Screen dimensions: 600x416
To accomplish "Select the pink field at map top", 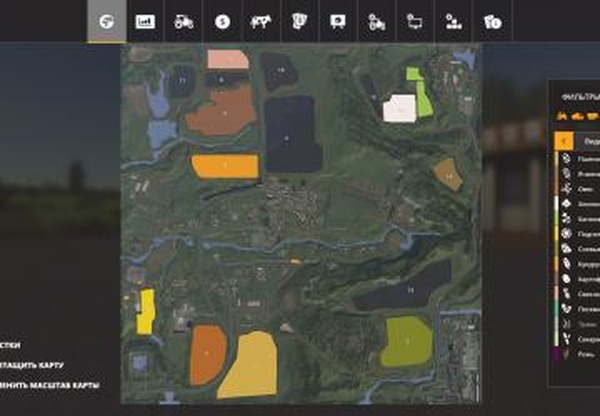I will [227, 59].
